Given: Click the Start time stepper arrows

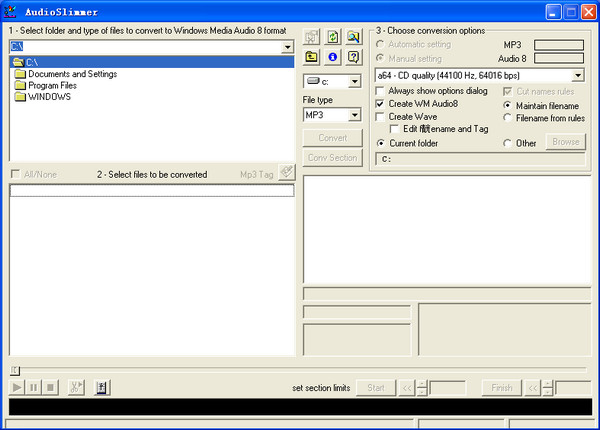Looking at the screenshot, I should 422,388.
